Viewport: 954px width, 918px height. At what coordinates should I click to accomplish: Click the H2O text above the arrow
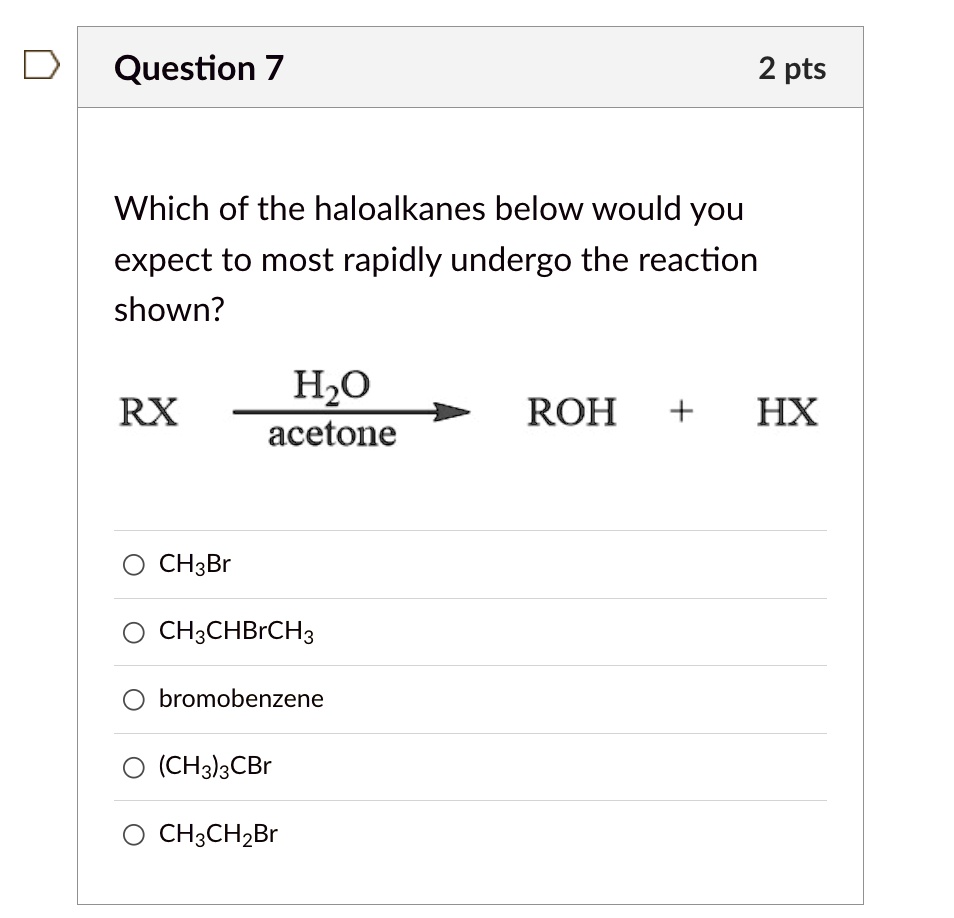330,383
